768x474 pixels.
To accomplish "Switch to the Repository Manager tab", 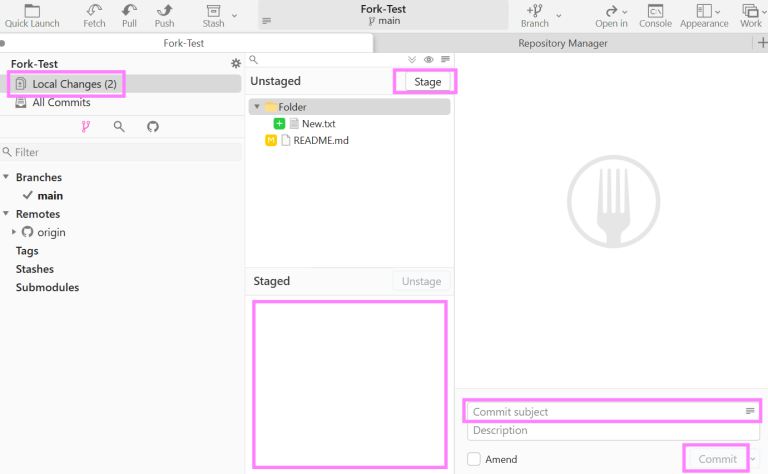I will point(563,43).
